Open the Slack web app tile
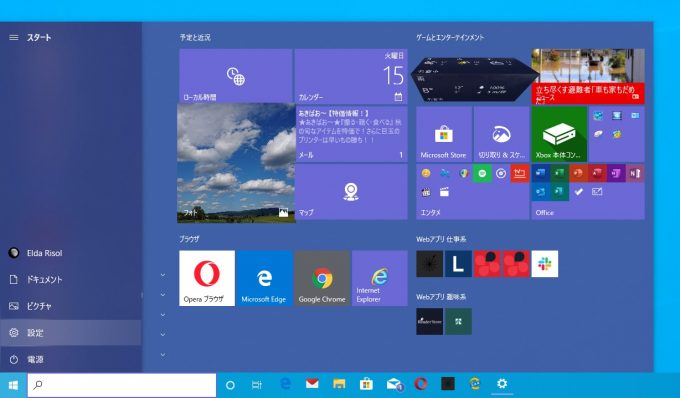The image size is (680, 398). [545, 264]
